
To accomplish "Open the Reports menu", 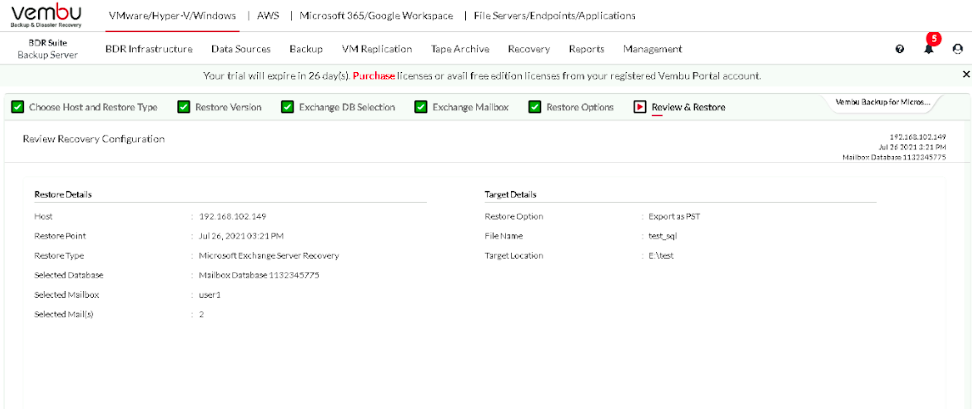I will coord(586,49).
